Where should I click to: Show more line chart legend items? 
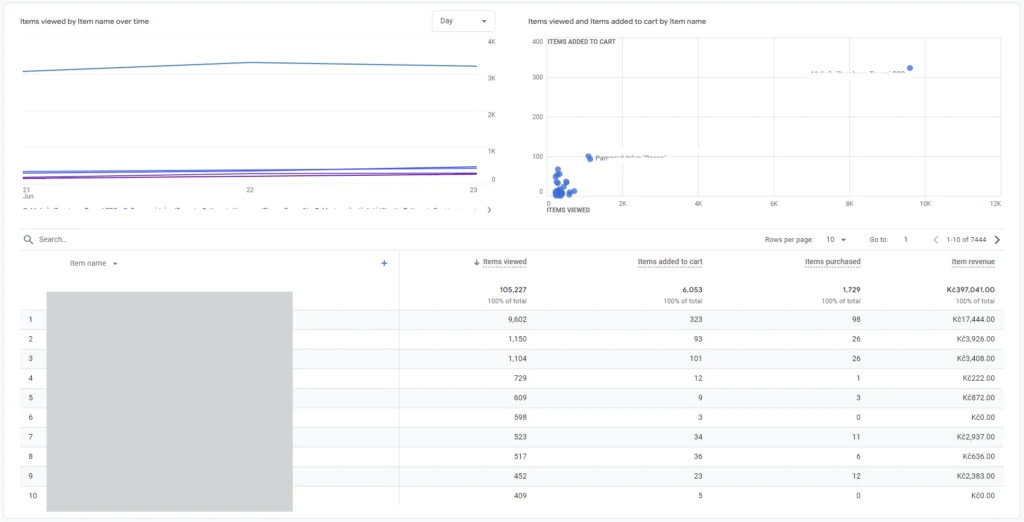(x=489, y=210)
